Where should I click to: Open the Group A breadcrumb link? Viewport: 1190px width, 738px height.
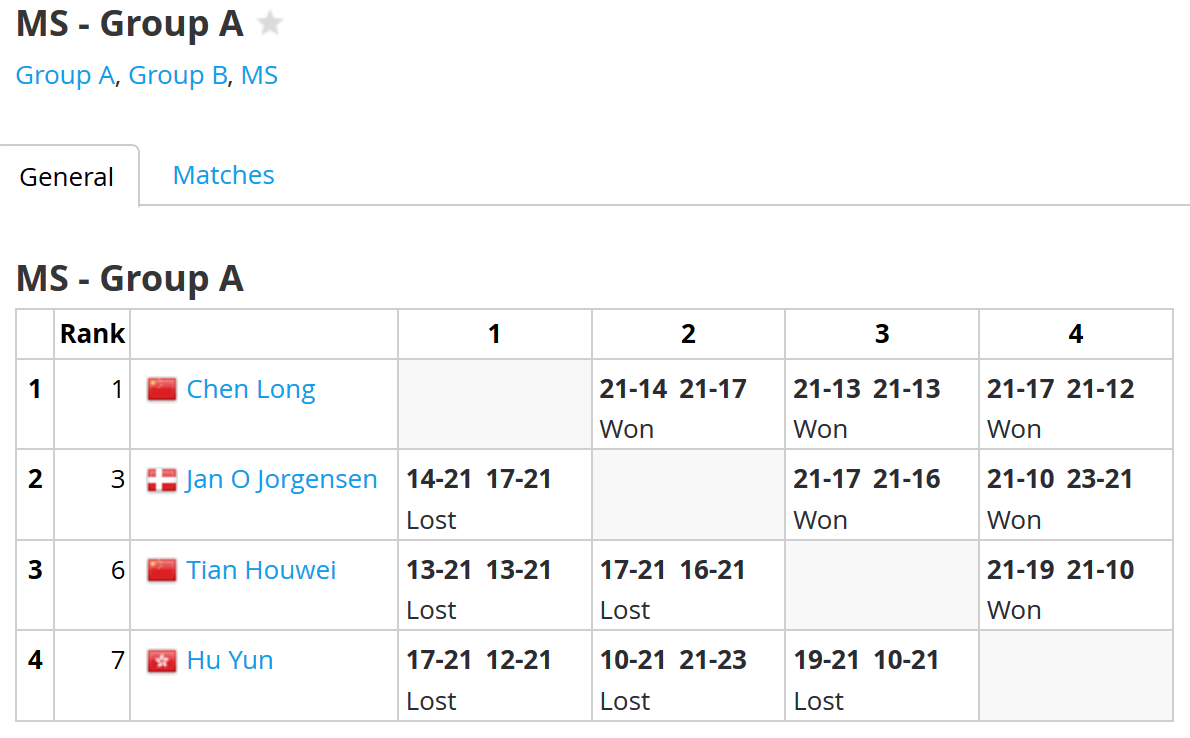pyautogui.click(x=65, y=75)
